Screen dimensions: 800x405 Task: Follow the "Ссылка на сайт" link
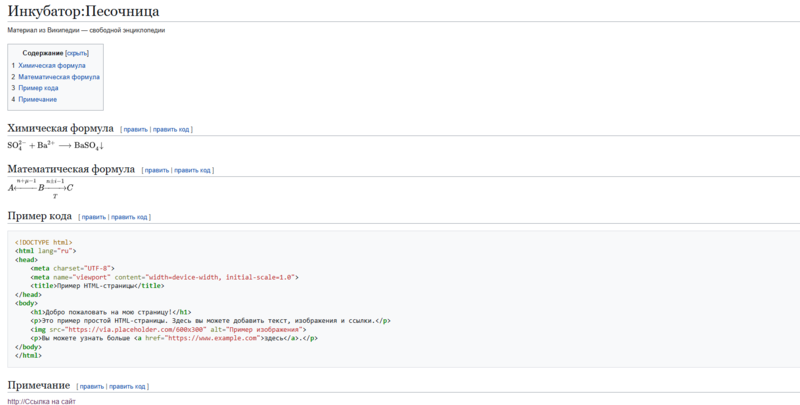point(44,401)
